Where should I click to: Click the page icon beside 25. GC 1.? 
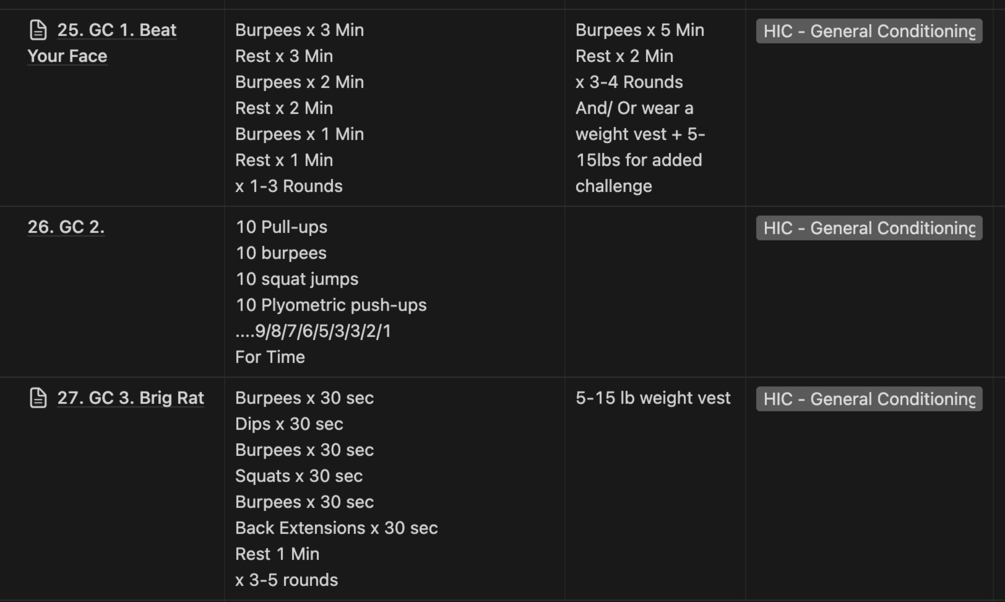pyautogui.click(x=38, y=30)
